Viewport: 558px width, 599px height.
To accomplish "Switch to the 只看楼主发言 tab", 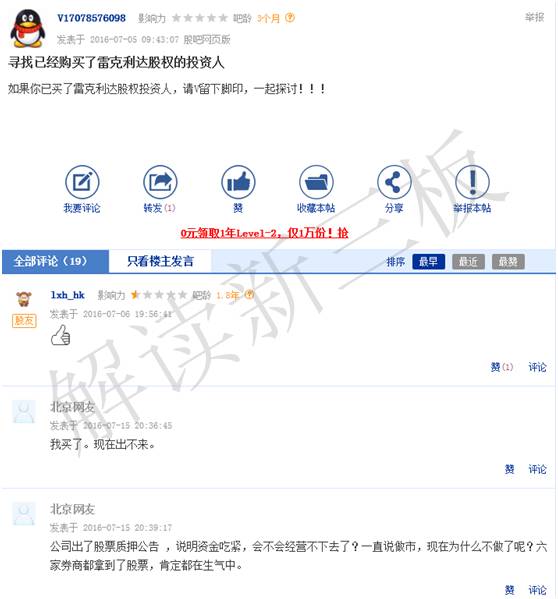I will 160,262.
